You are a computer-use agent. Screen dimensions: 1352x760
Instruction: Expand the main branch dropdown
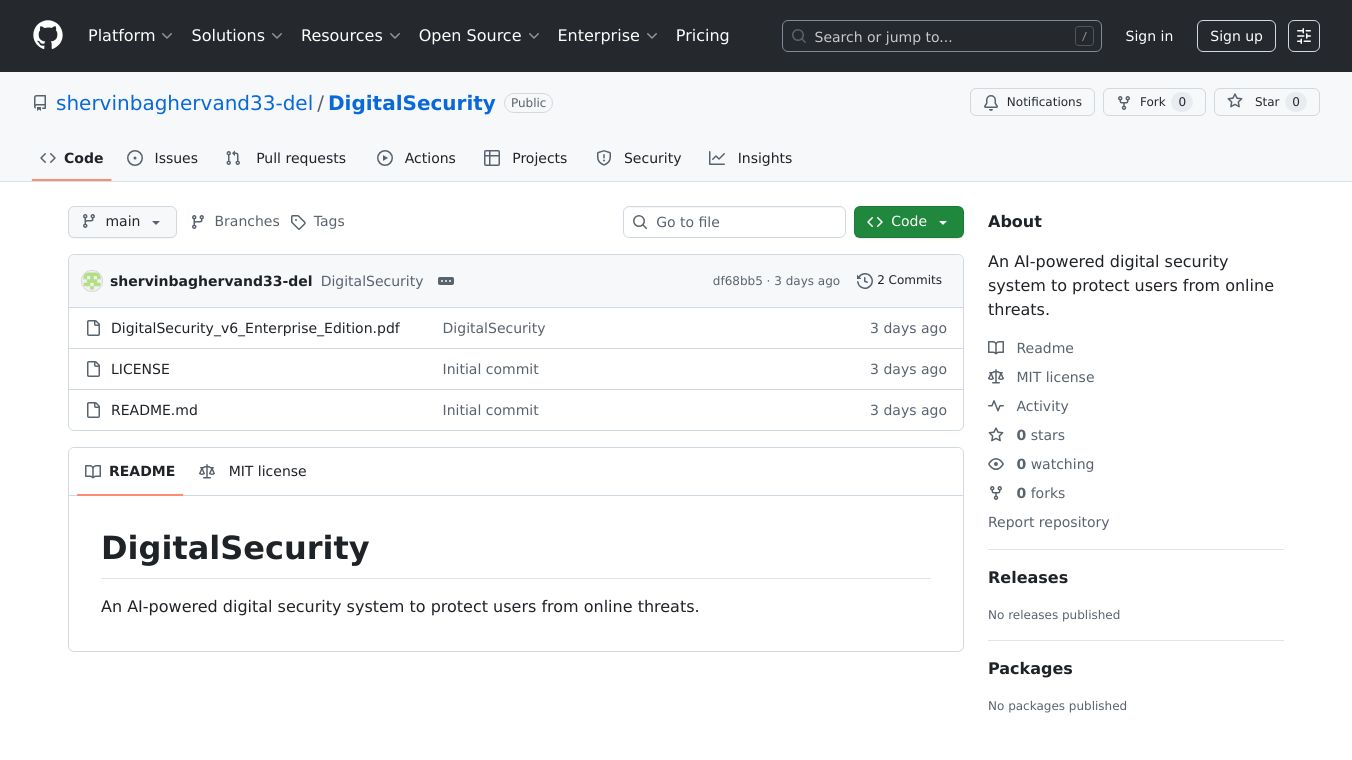[122, 222]
